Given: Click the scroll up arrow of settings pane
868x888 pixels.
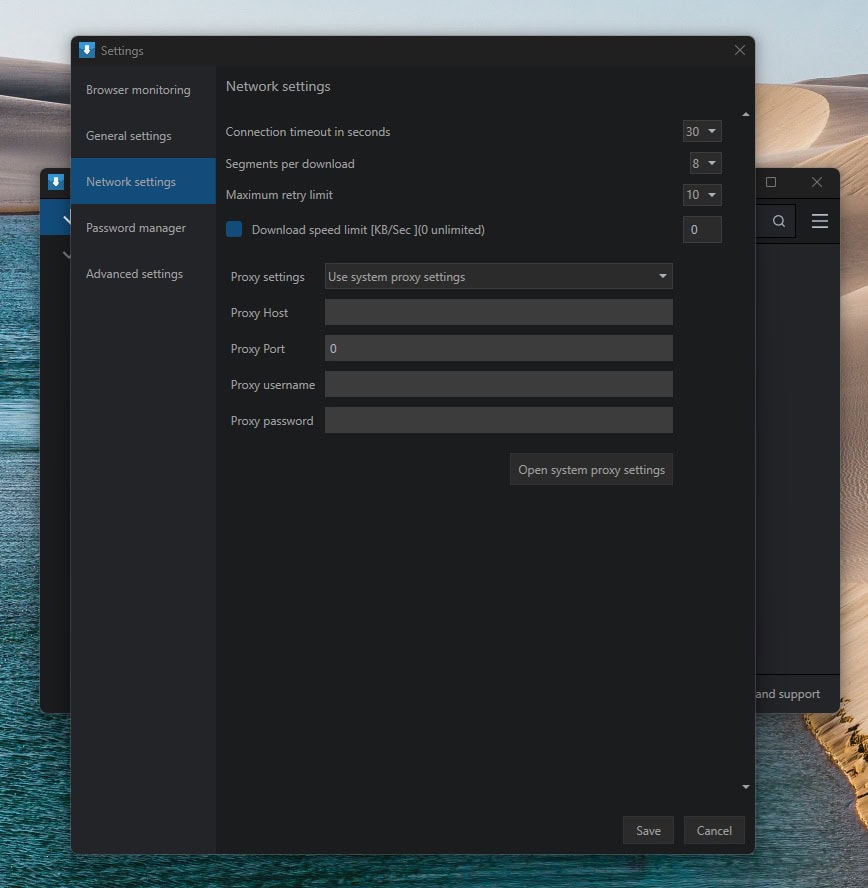Looking at the screenshot, I should (746, 114).
